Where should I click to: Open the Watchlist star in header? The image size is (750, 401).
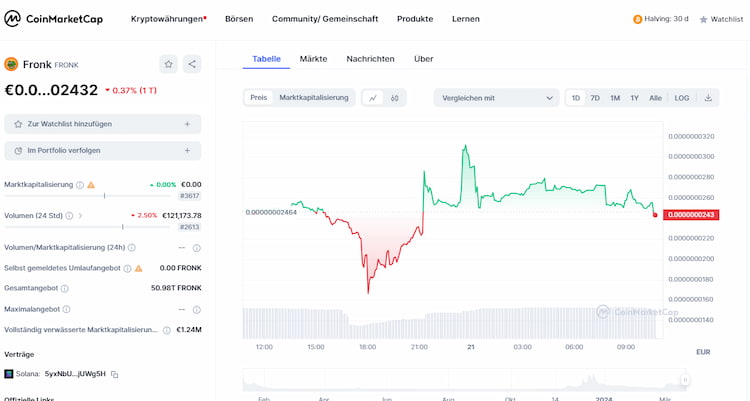pos(721,19)
